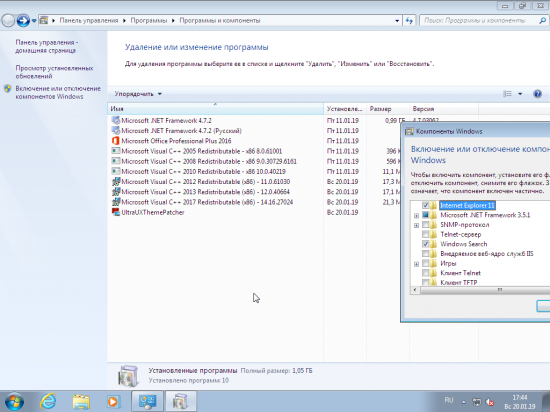Expand the Игры tree node
Screen dimensions: 550x412
coord(416,264)
